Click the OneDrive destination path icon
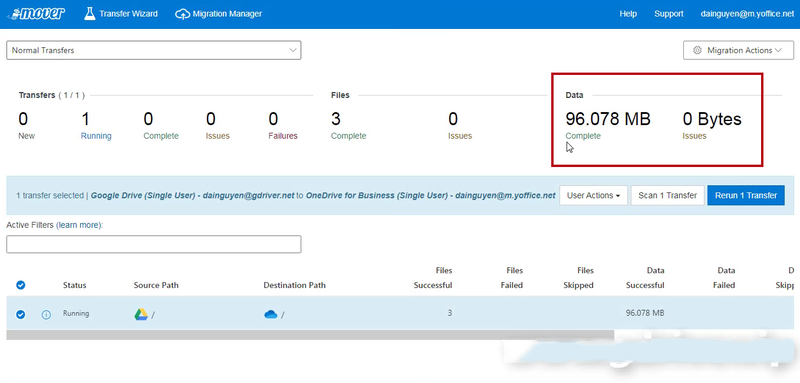Viewport: 800px width, 383px height. click(270, 315)
